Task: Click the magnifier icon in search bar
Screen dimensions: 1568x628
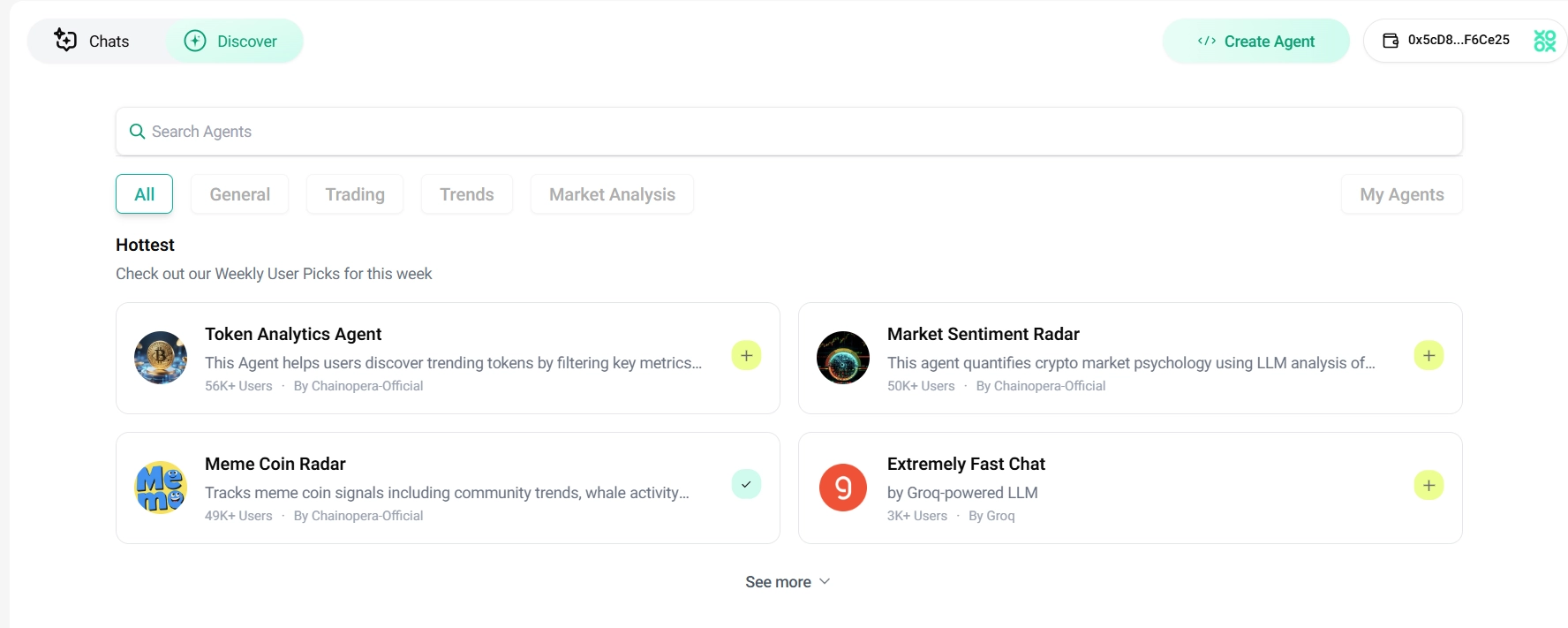Action: (137, 132)
